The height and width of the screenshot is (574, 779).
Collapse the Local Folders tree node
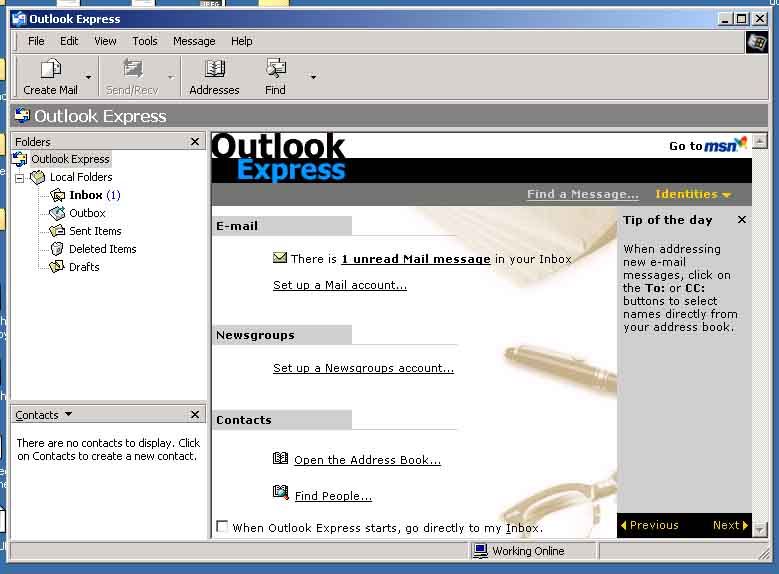point(19,178)
